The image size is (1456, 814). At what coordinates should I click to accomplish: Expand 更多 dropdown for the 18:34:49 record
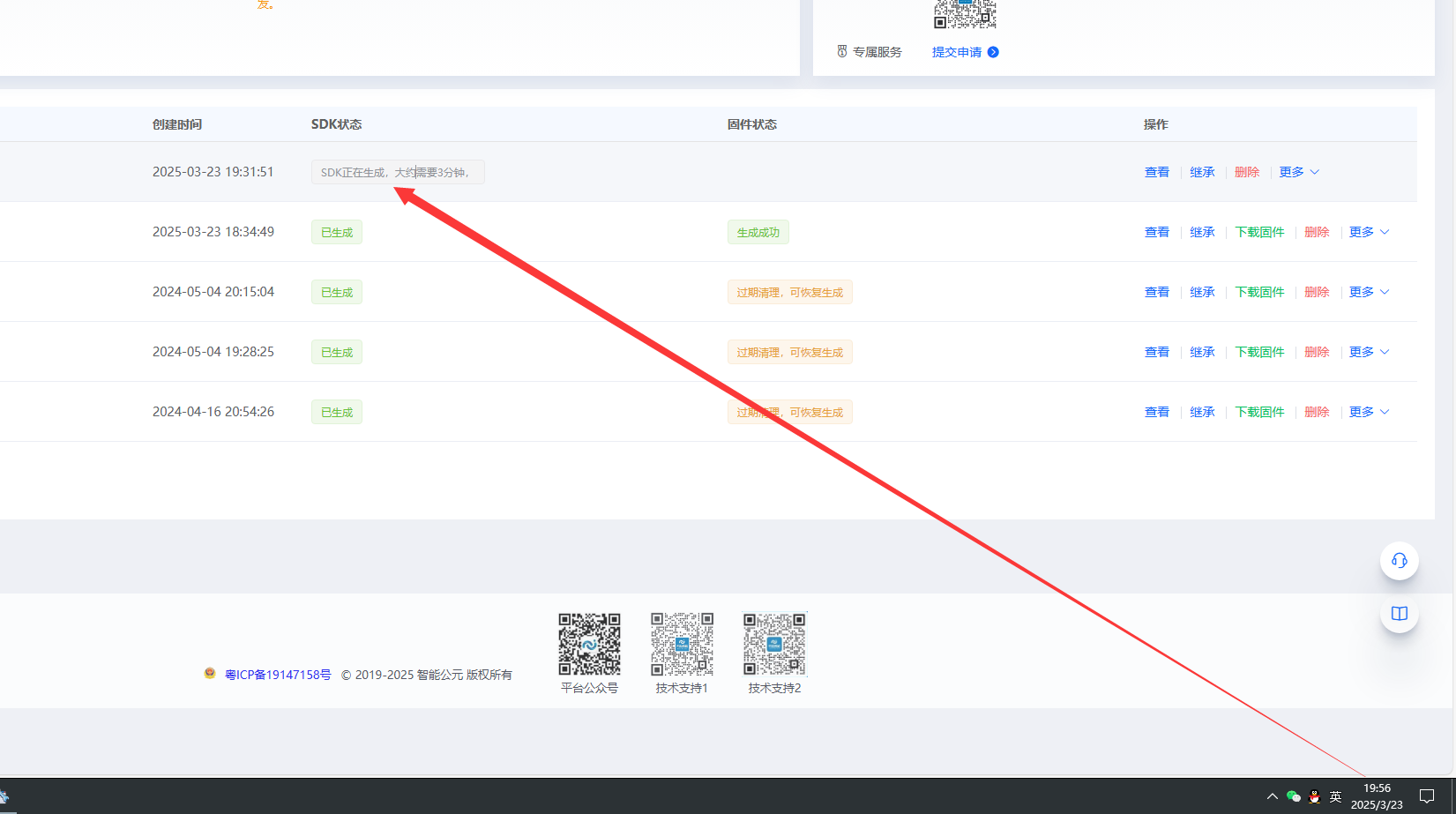coord(1368,232)
